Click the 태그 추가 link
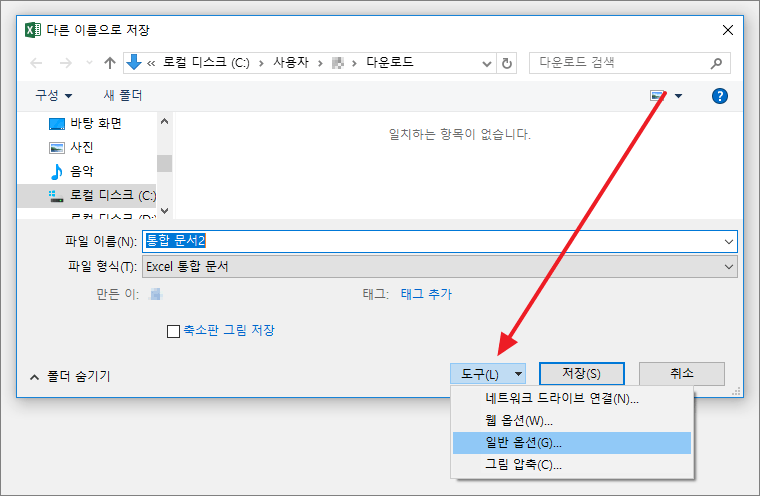This screenshot has height=496, width=760. [426, 294]
